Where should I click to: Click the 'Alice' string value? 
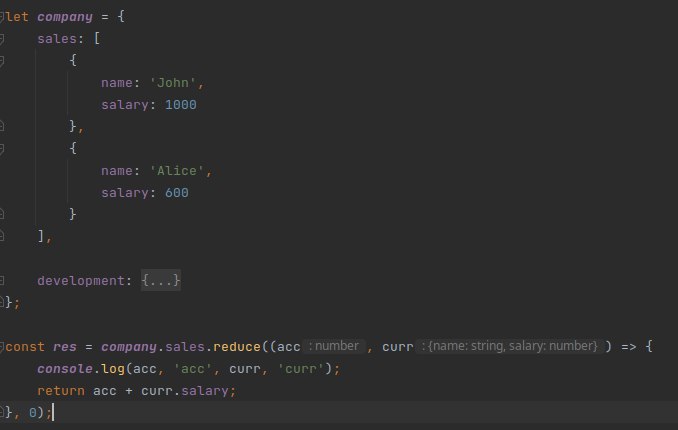click(176, 171)
